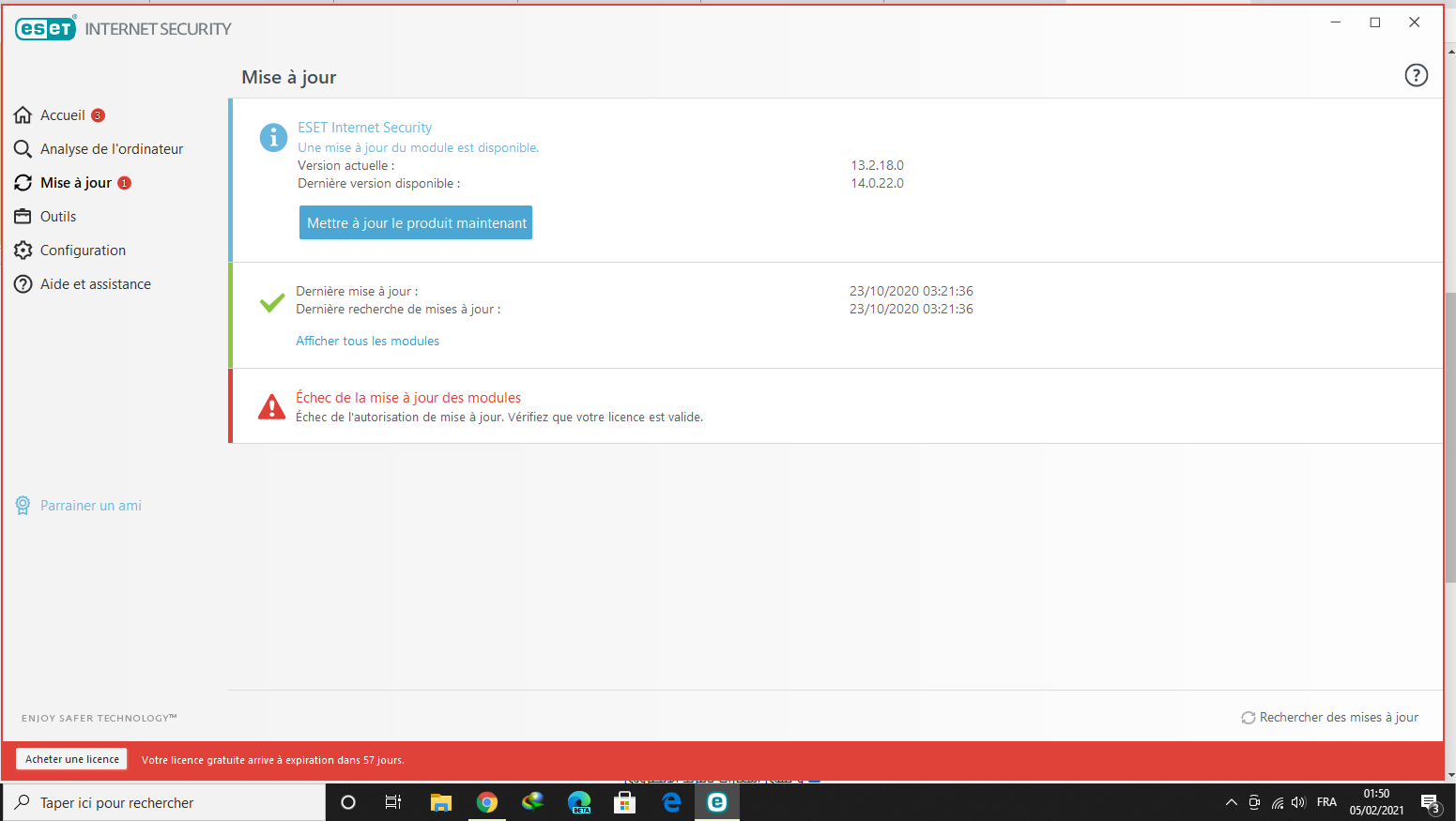Open Aide et assistance section
Viewport: 1456px width, 821px height.
96,284
